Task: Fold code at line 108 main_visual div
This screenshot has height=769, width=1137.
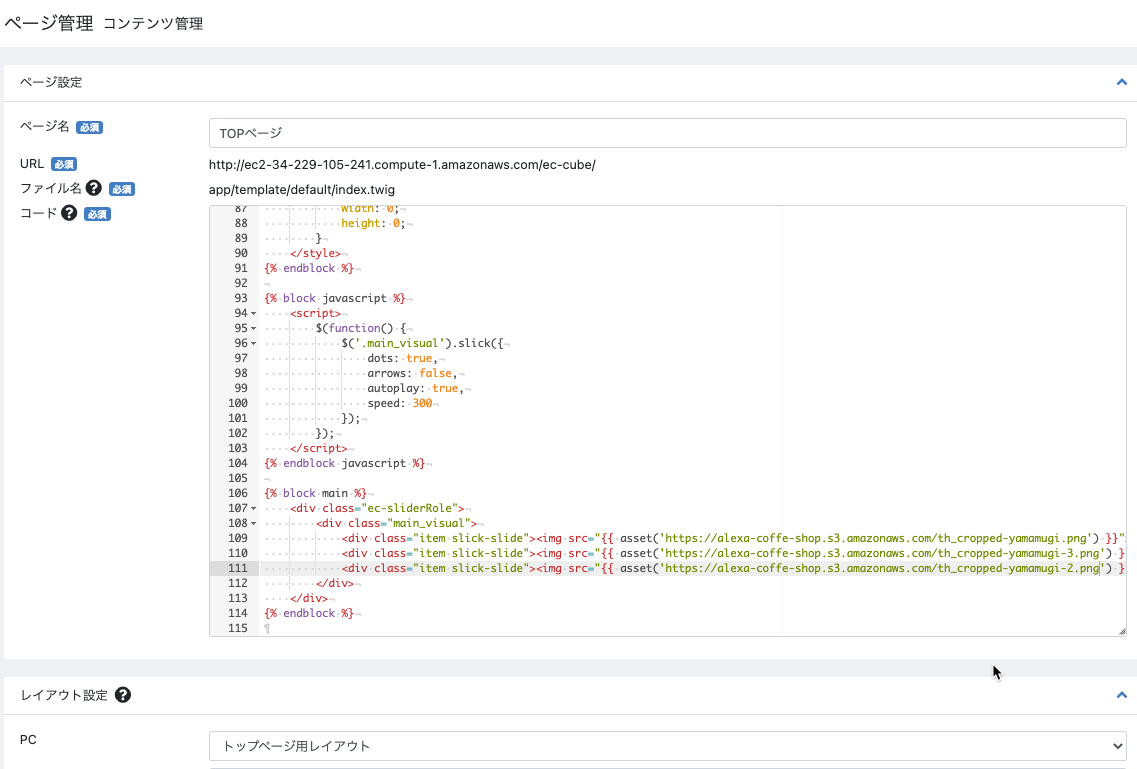Action: point(254,523)
